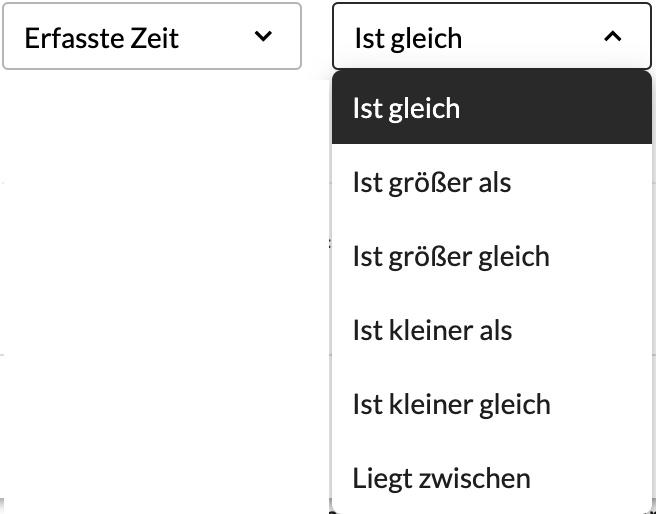Choose Ist größer als from the list
Screen dimensions: 656x514
coord(492,182)
